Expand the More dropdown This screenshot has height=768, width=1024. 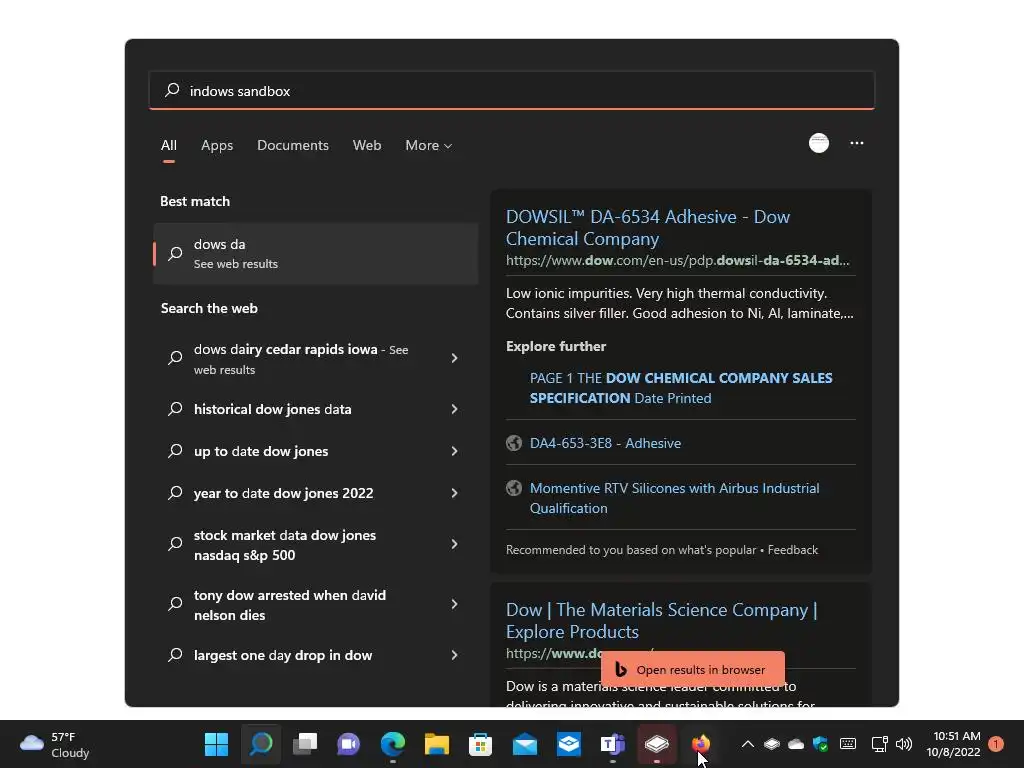pos(428,145)
